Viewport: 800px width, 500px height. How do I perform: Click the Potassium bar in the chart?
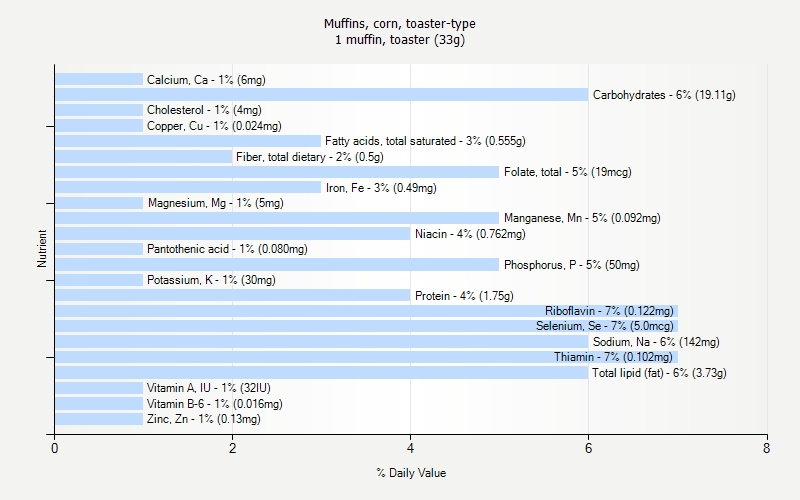point(99,280)
